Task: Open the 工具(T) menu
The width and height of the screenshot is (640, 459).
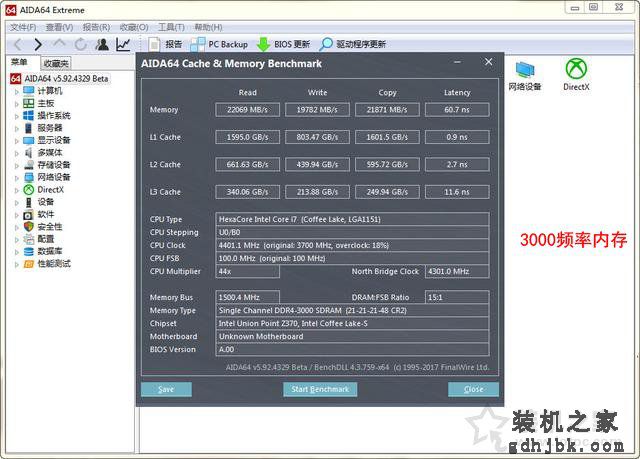Action: [x=171, y=27]
